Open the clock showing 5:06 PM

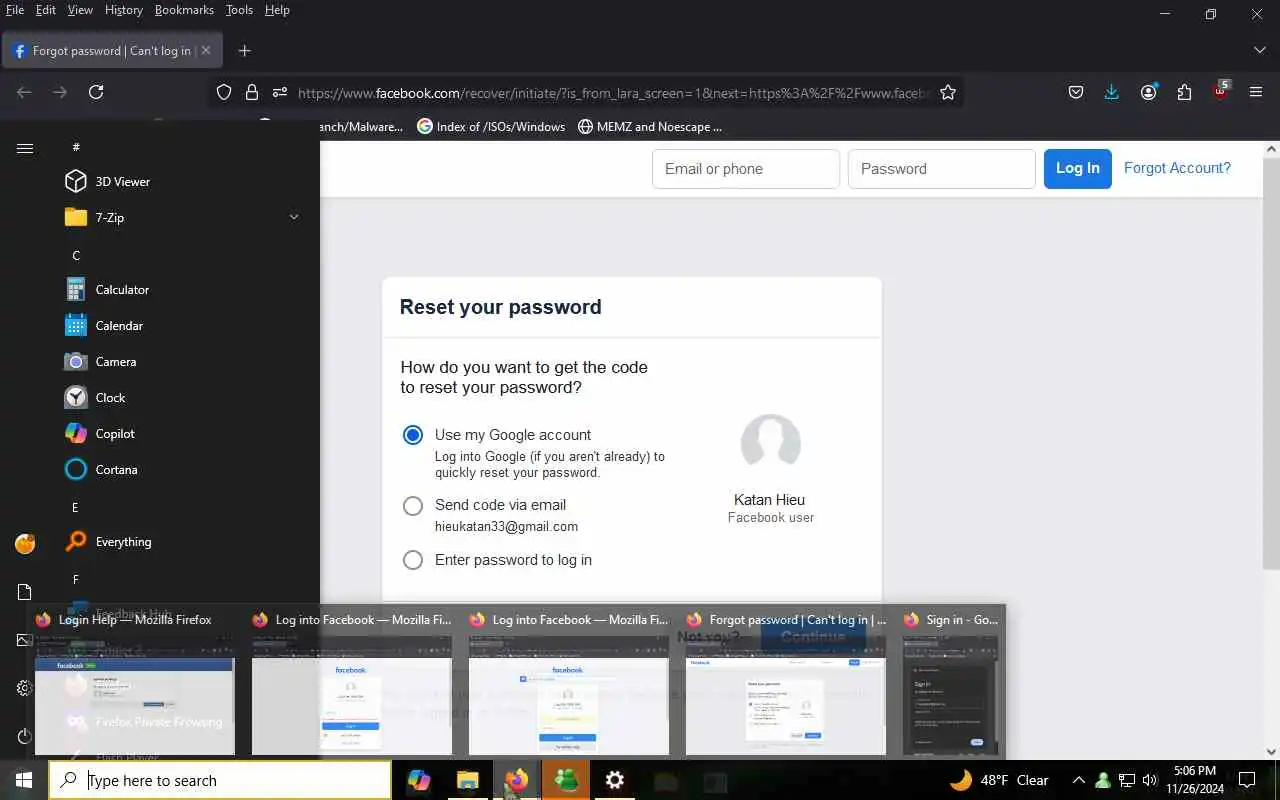[x=1195, y=780]
